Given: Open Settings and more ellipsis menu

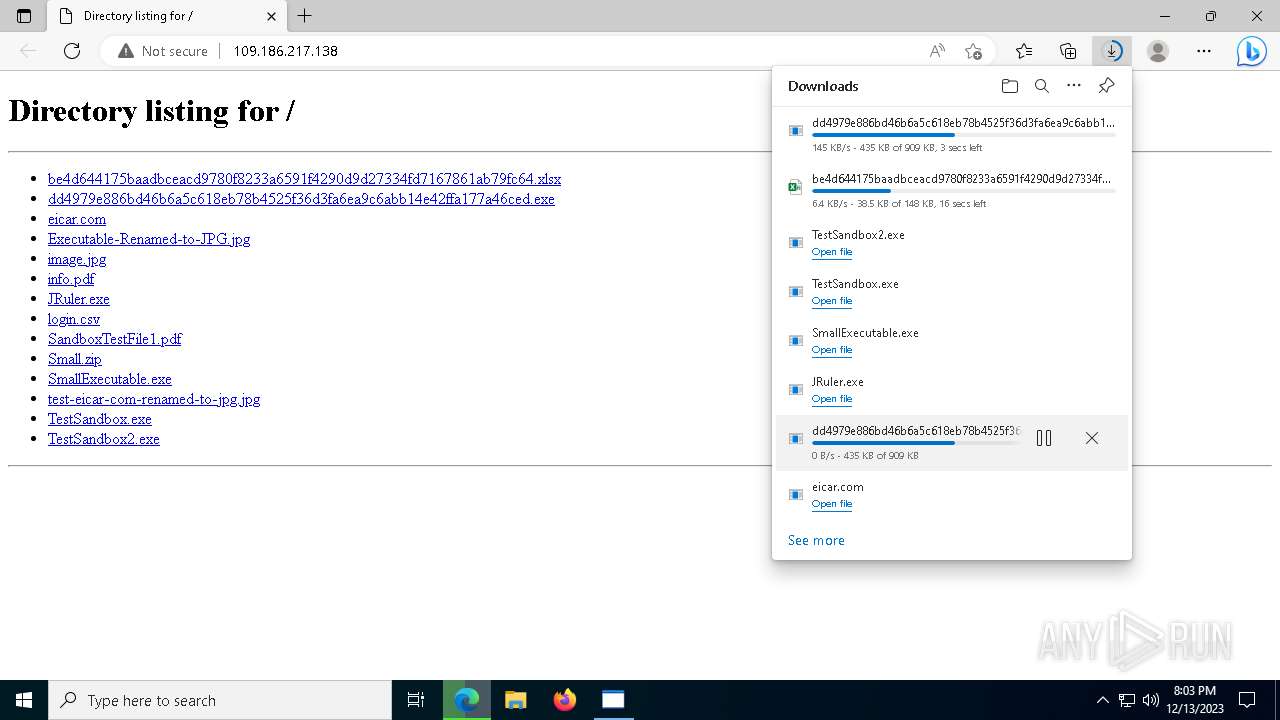Looking at the screenshot, I should point(1204,51).
